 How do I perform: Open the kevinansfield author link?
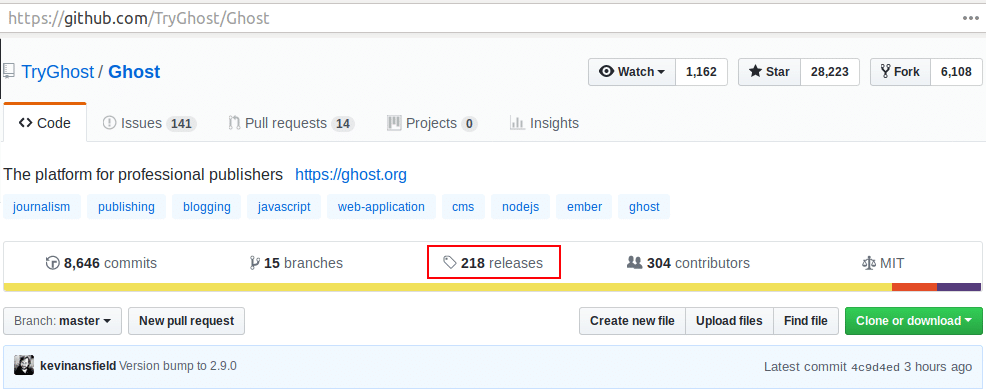(78, 365)
